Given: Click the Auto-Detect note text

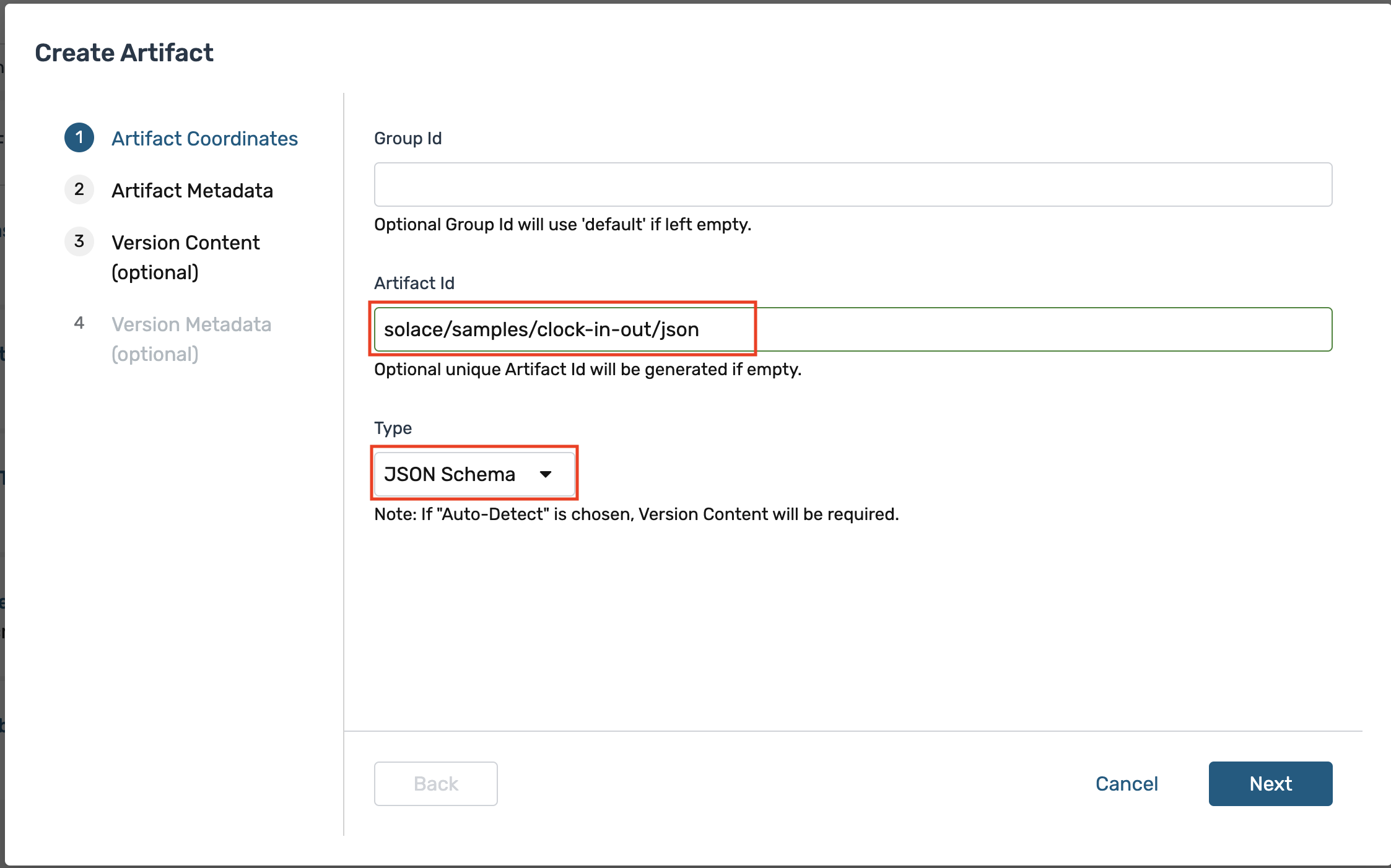Looking at the screenshot, I should [636, 514].
